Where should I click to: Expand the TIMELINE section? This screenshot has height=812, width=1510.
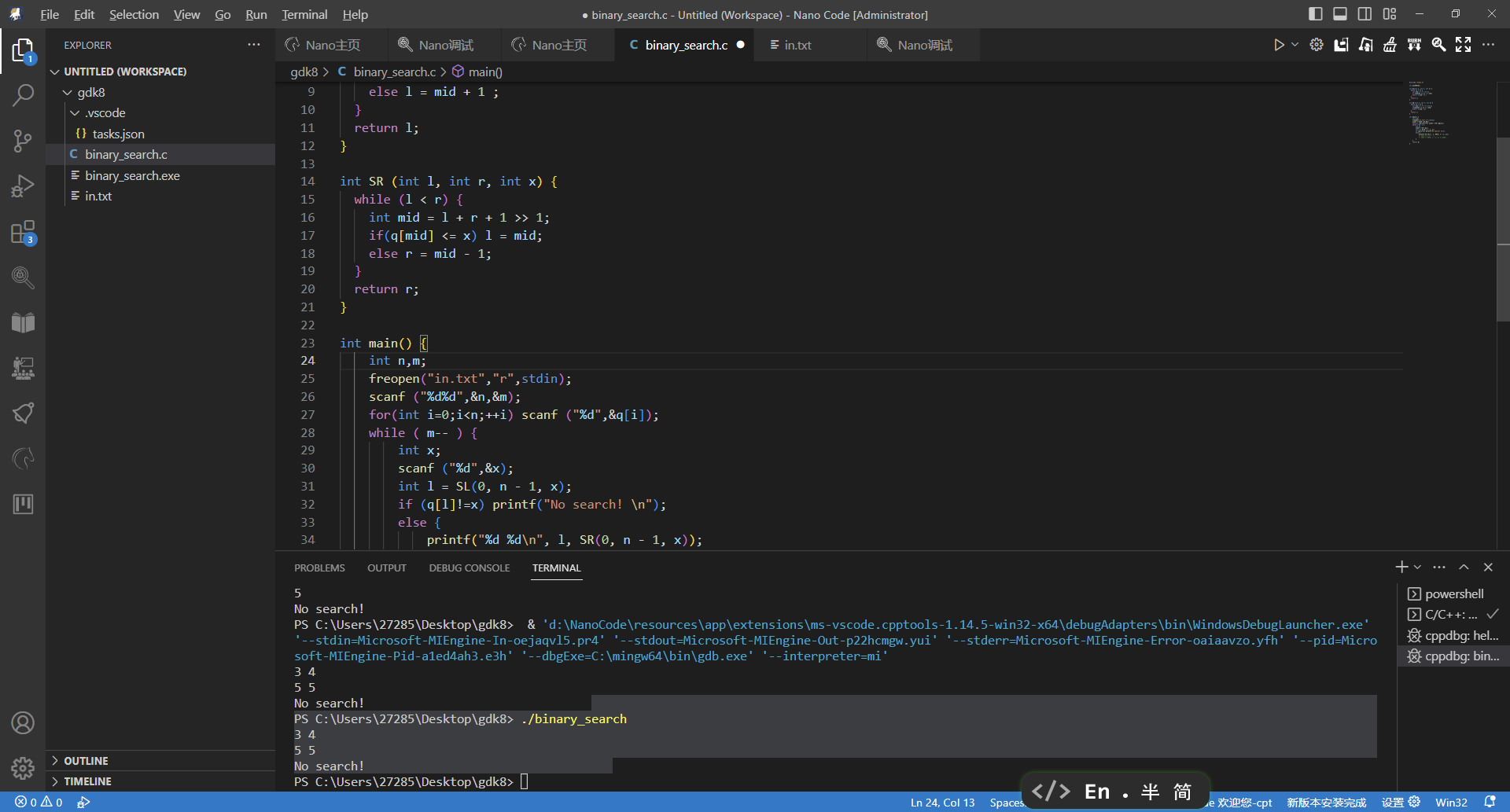tap(160, 781)
